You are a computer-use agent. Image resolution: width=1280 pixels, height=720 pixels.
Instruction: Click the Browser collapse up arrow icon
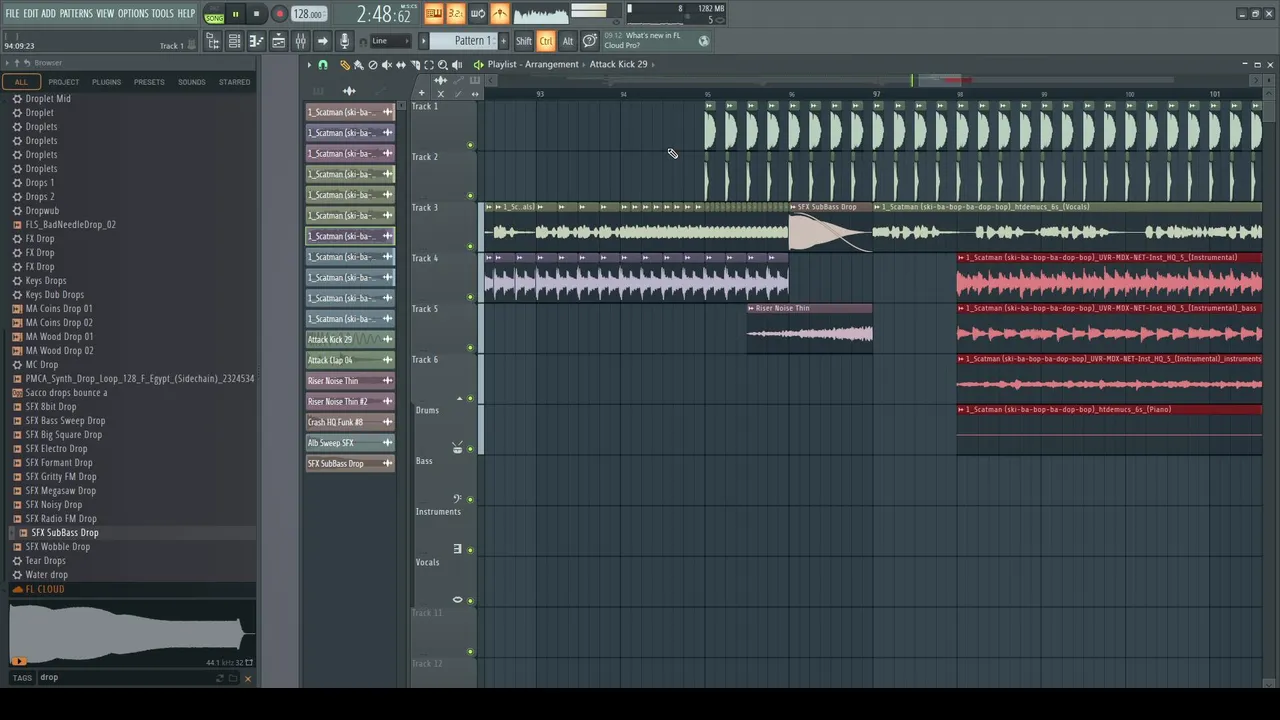[17, 63]
